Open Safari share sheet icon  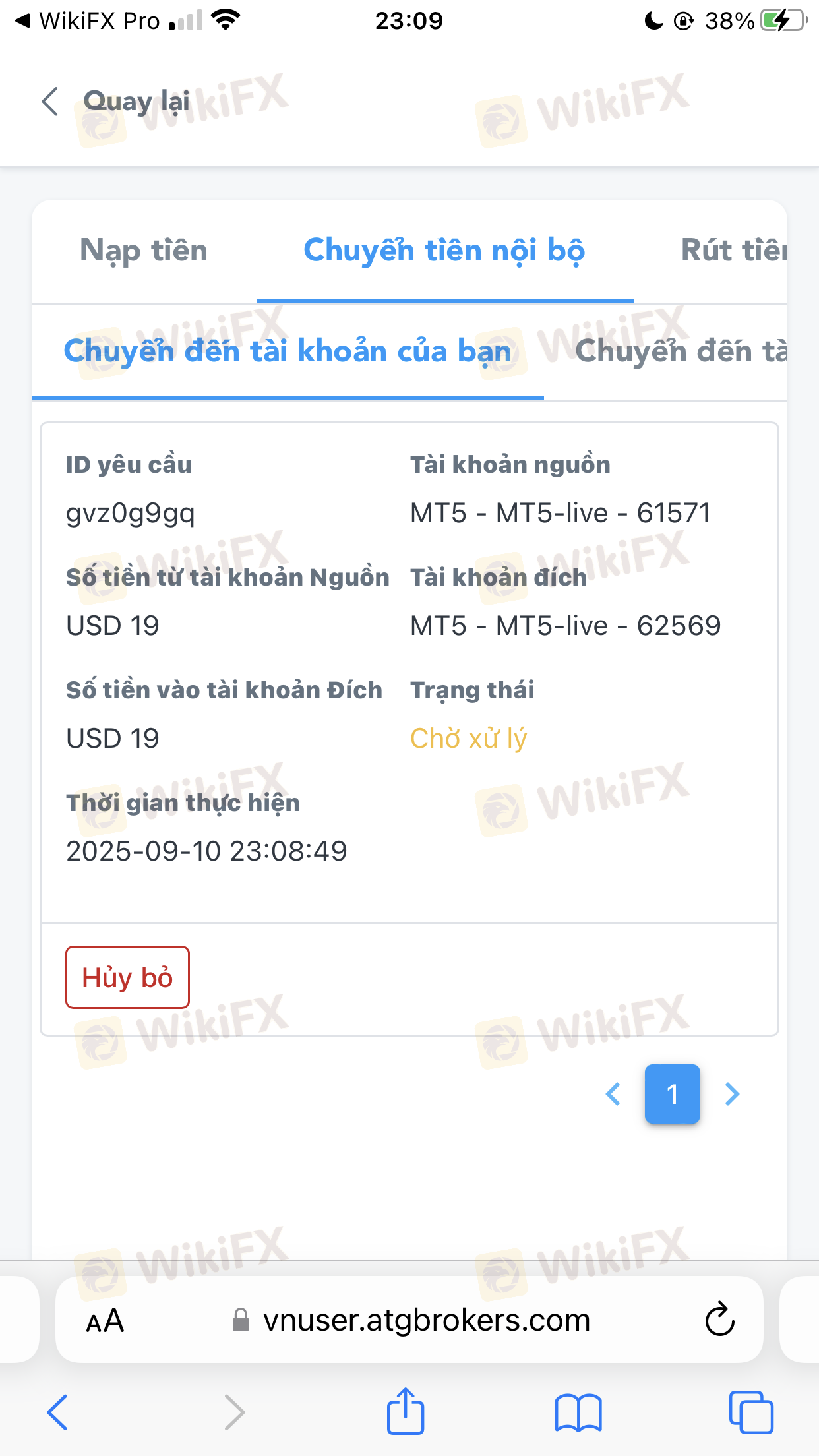click(405, 1411)
